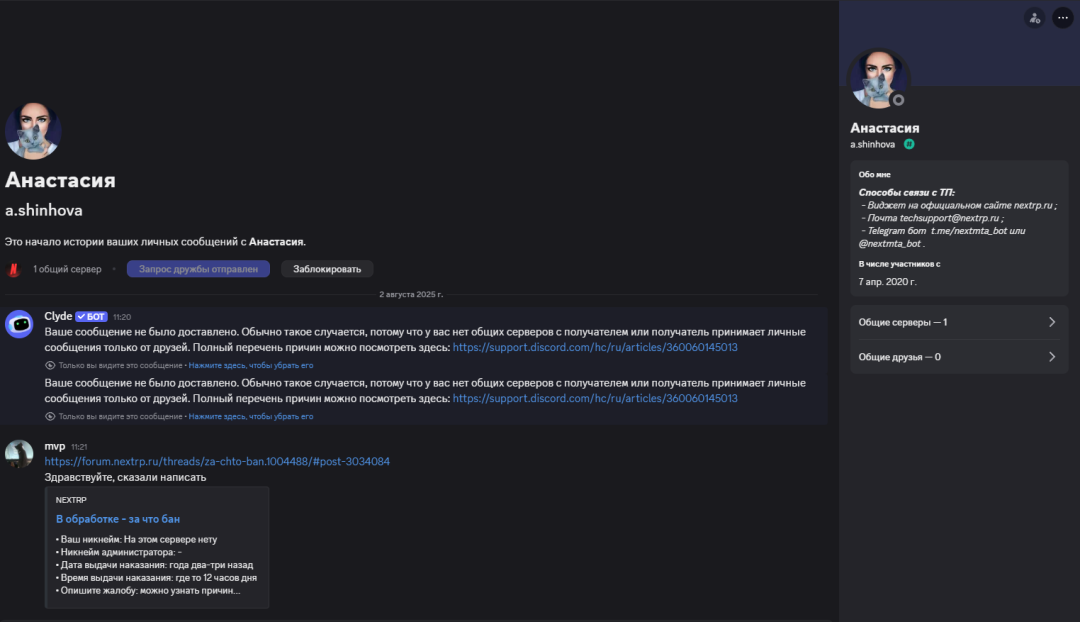Expand 'Общие друзья — 0' row
1080x622 pixels.
(x=959, y=357)
